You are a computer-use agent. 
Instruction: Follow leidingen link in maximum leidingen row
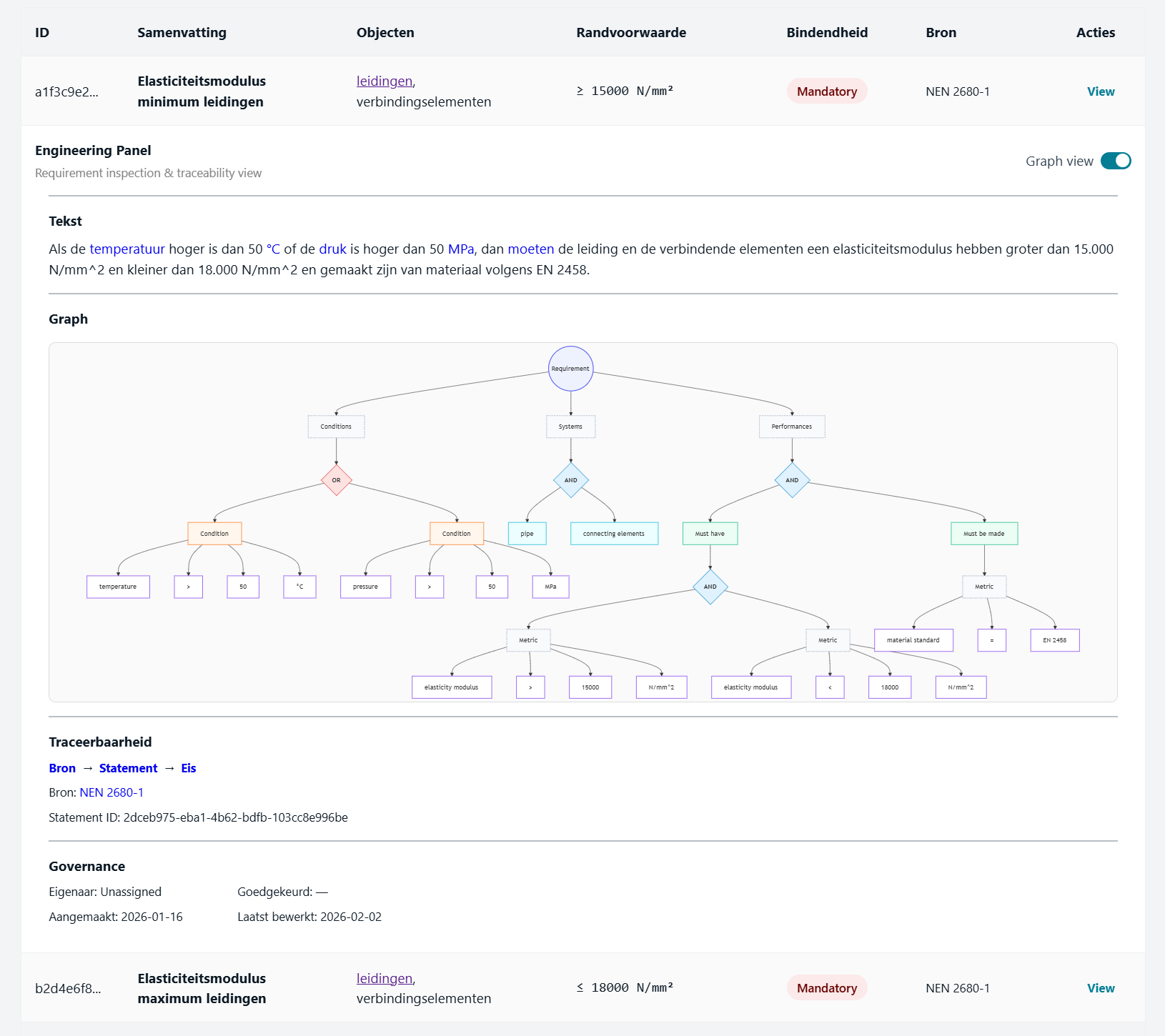pos(385,978)
